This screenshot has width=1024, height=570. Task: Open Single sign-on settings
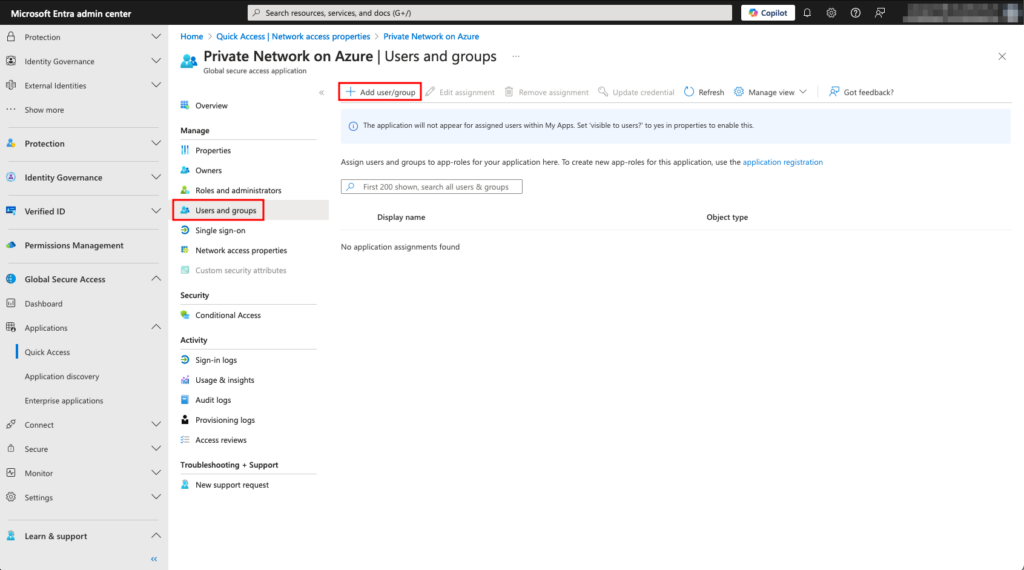[x=220, y=230]
